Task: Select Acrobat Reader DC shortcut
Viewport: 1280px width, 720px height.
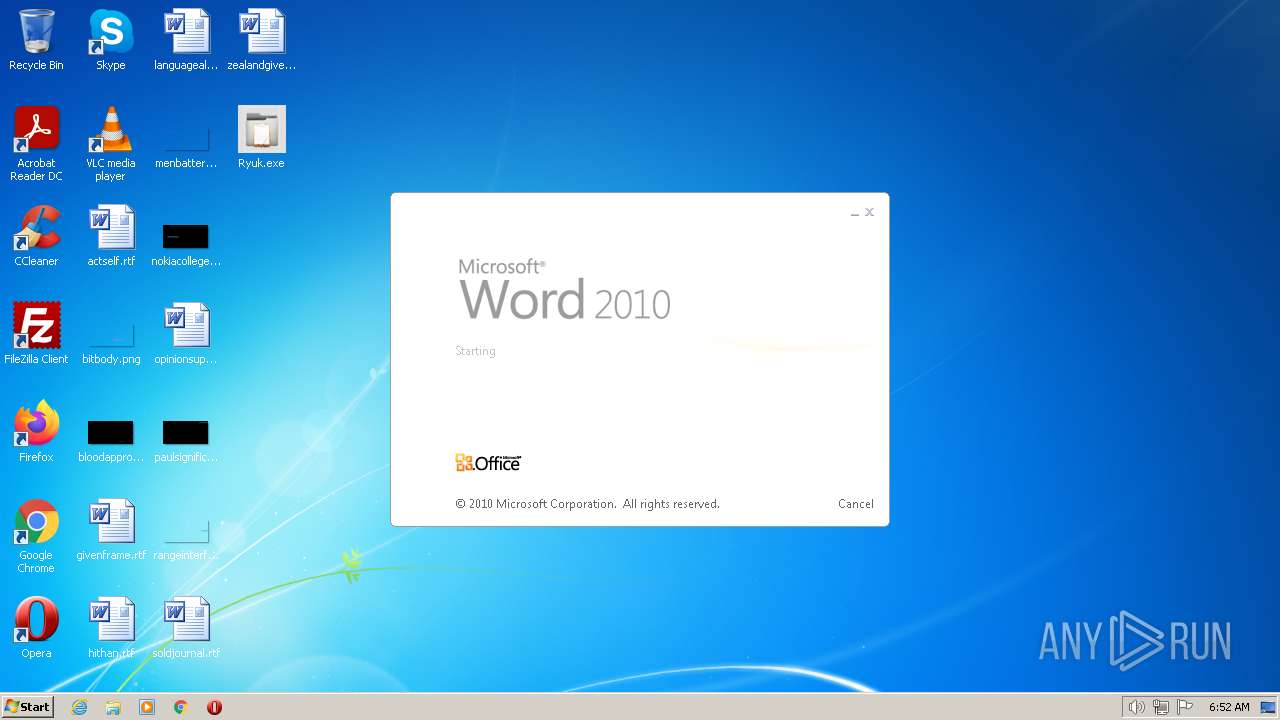Action: (x=36, y=144)
